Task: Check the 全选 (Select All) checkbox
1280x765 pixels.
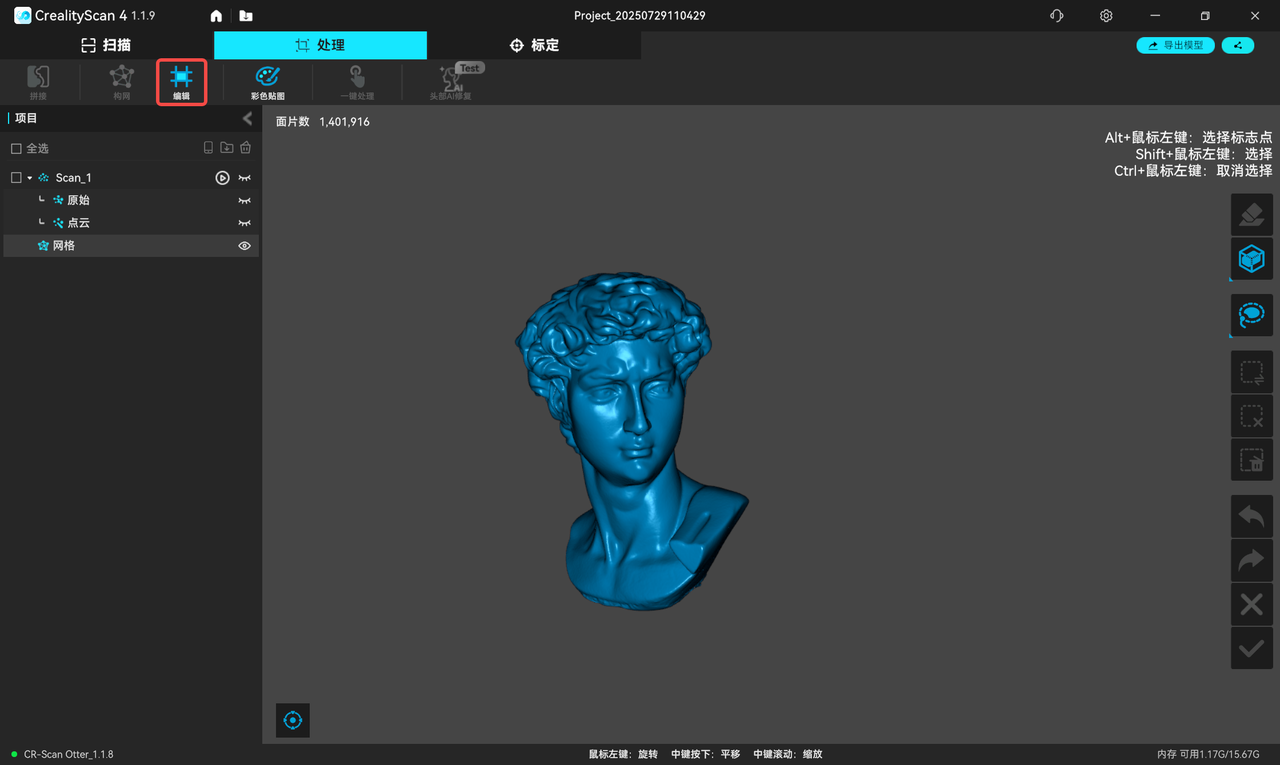Action: [16, 148]
